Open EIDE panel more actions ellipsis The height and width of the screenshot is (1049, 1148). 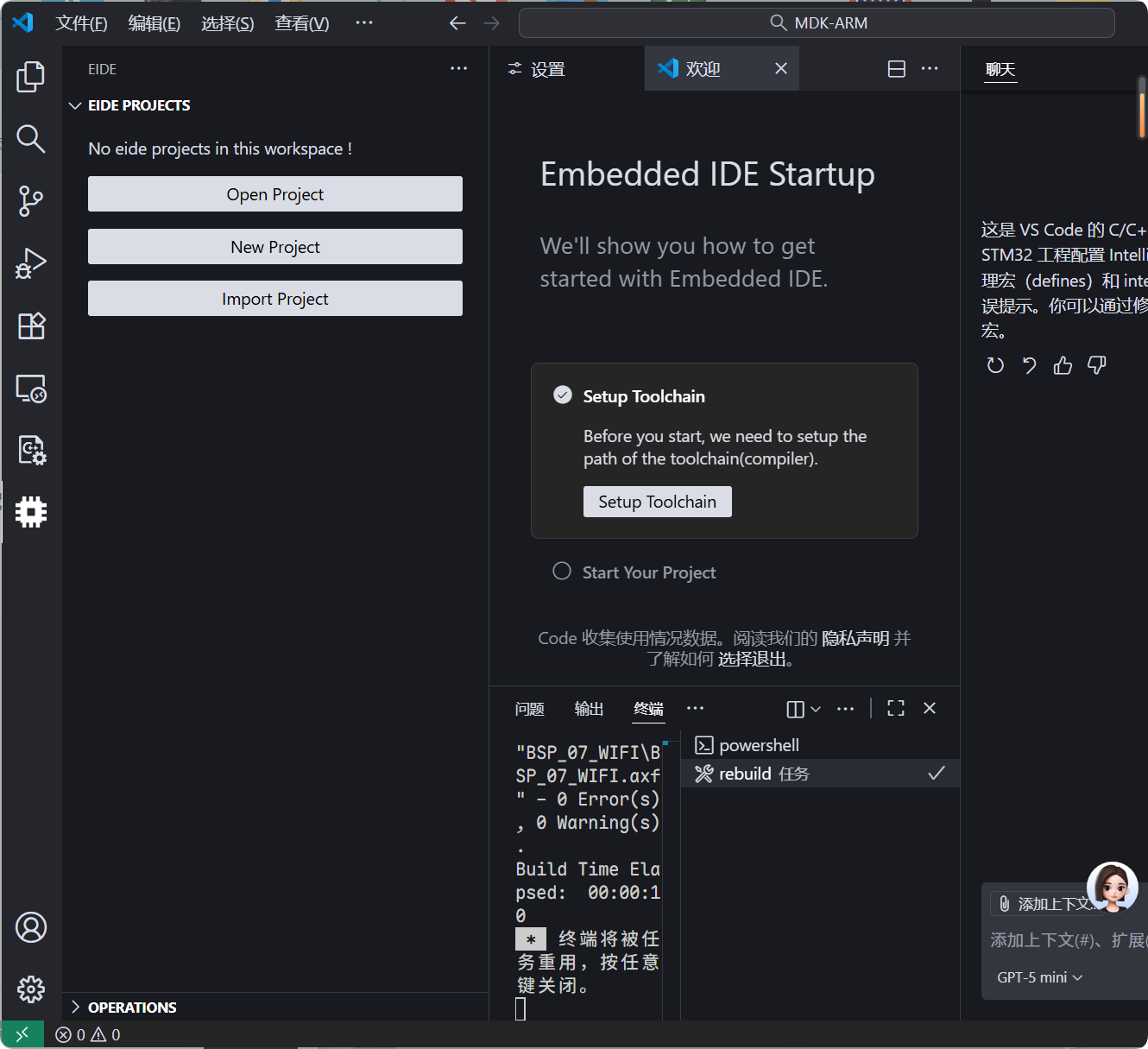[x=458, y=68]
